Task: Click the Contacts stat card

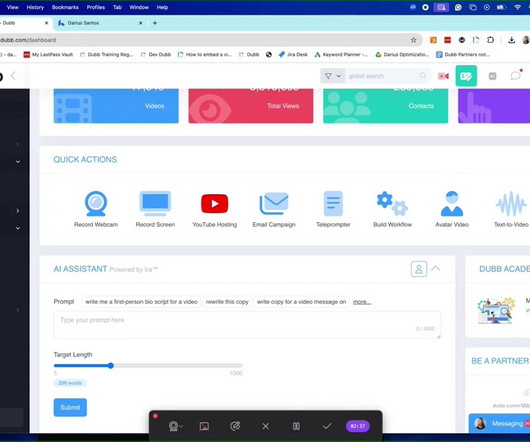Action: click(x=386, y=106)
